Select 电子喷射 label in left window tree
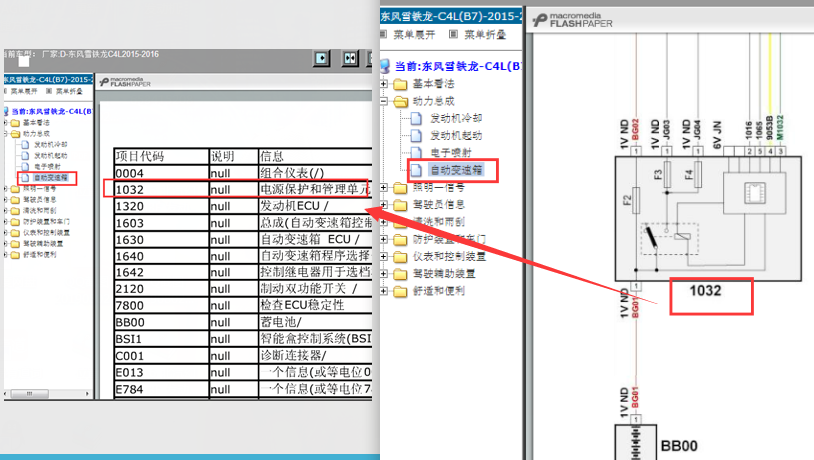This screenshot has height=460, width=814. 47,167
